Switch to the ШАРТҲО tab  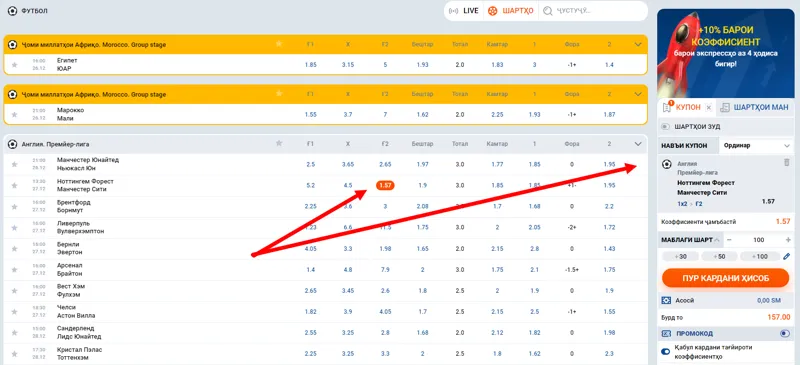(511, 11)
